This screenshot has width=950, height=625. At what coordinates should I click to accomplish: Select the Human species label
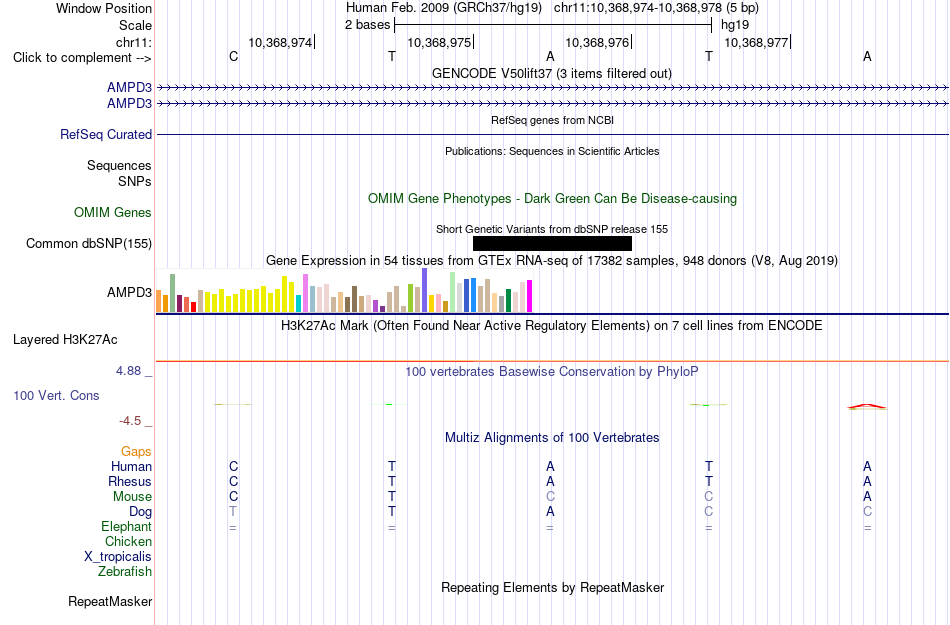coord(131,466)
